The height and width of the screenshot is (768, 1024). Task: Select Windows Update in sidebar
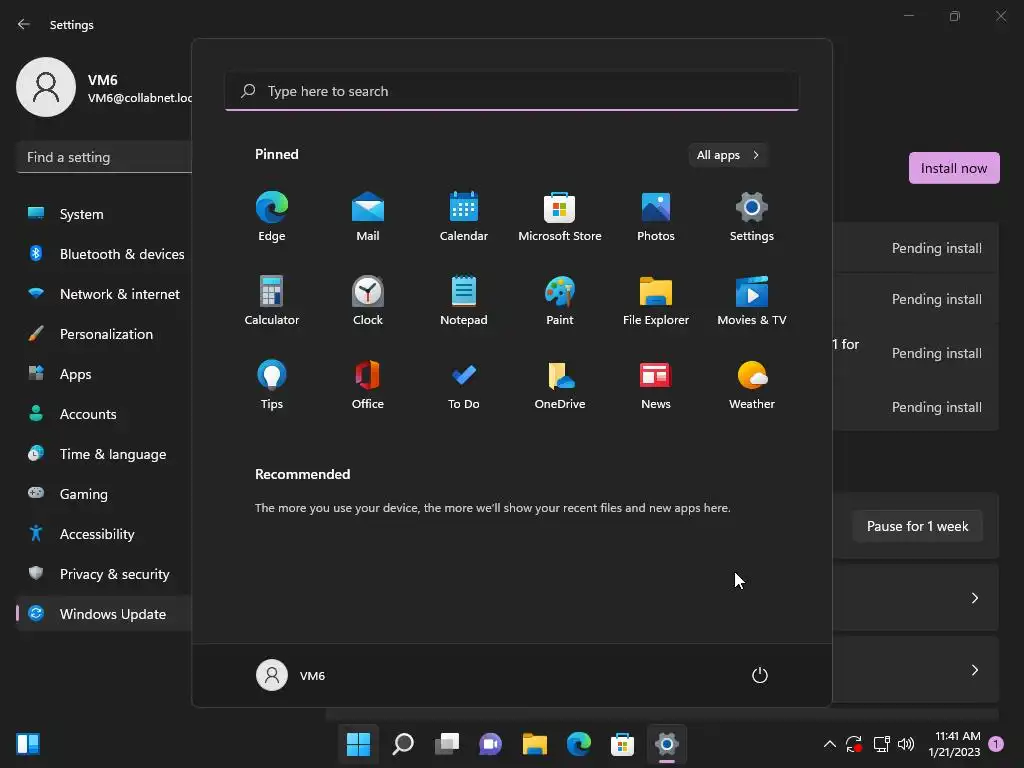[x=104, y=614]
